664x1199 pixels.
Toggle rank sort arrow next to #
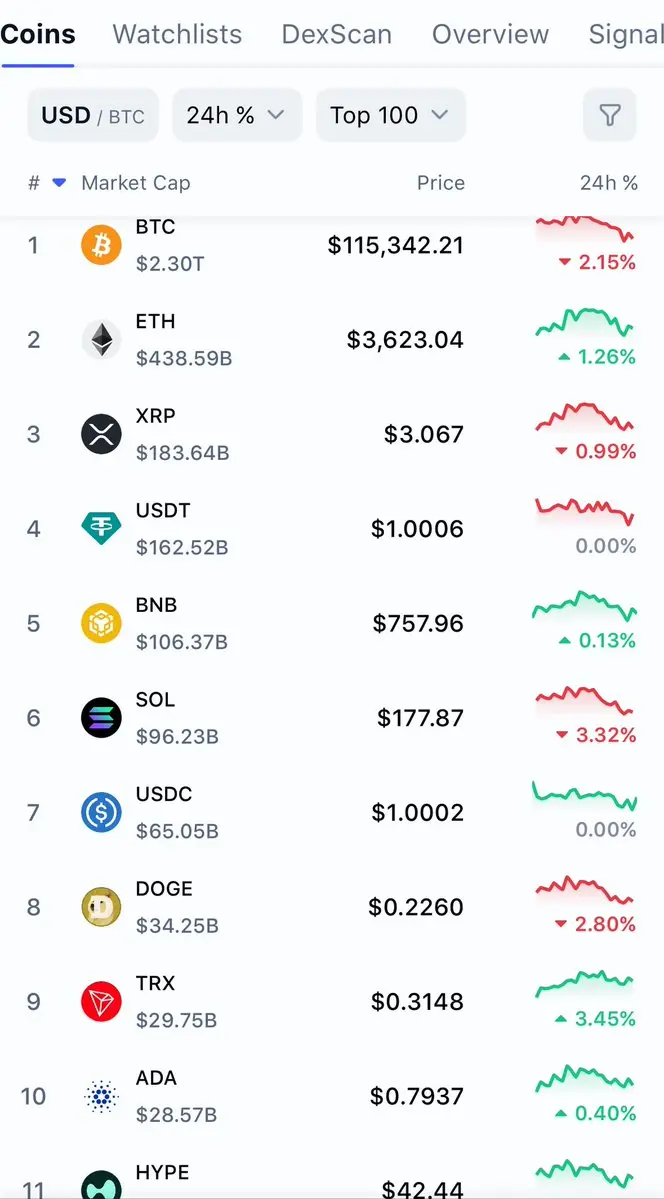(59, 184)
